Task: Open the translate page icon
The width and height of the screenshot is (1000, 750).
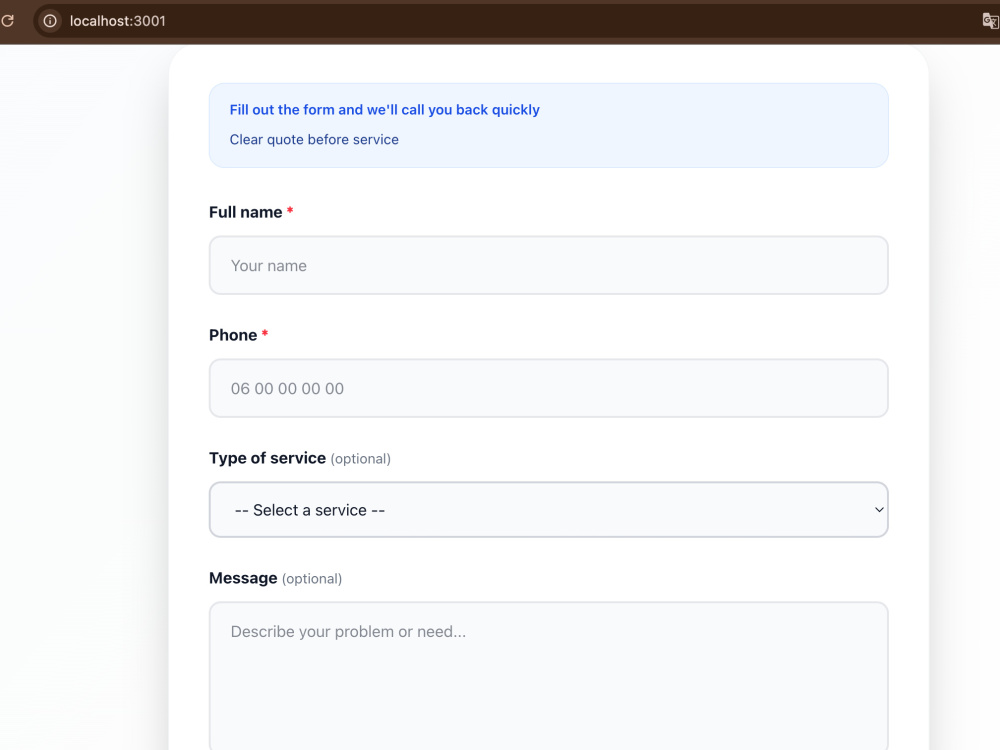Action: (990, 21)
